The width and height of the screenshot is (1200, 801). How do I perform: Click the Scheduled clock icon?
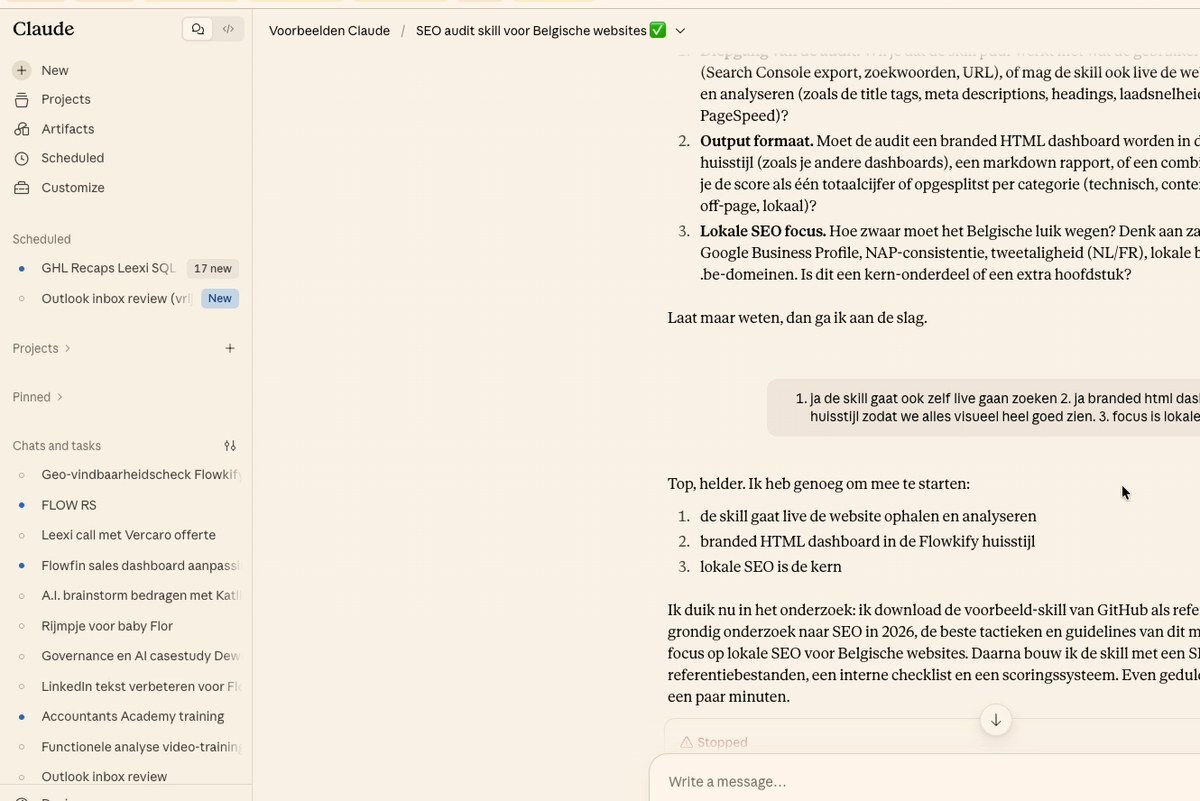pos(22,158)
